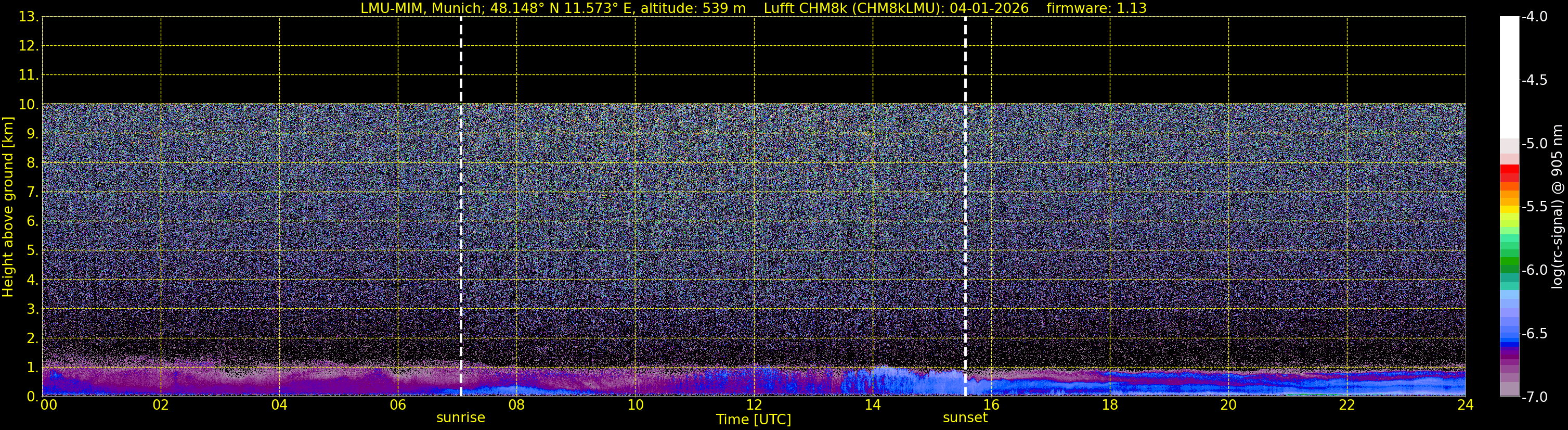
Task: Click the time axis tick label '04'
Action: click(x=279, y=405)
